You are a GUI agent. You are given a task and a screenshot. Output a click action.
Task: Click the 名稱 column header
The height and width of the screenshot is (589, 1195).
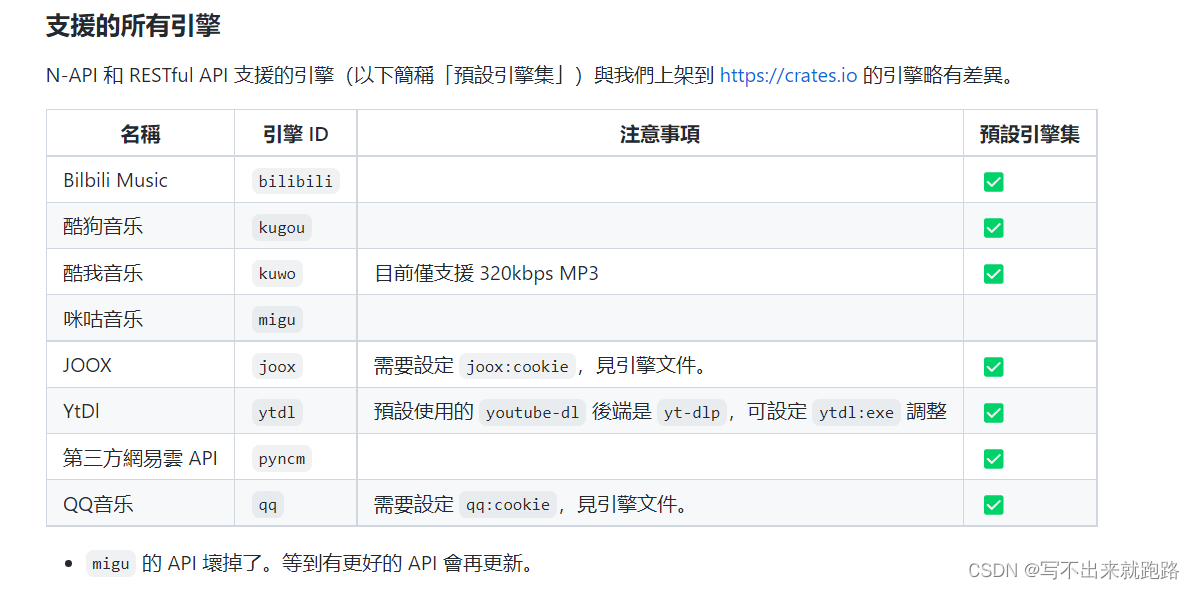[140, 134]
